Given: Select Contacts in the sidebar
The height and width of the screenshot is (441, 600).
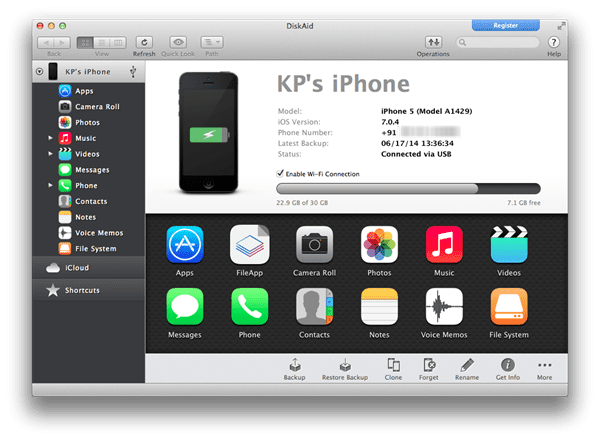Looking at the screenshot, I should click(x=89, y=201).
